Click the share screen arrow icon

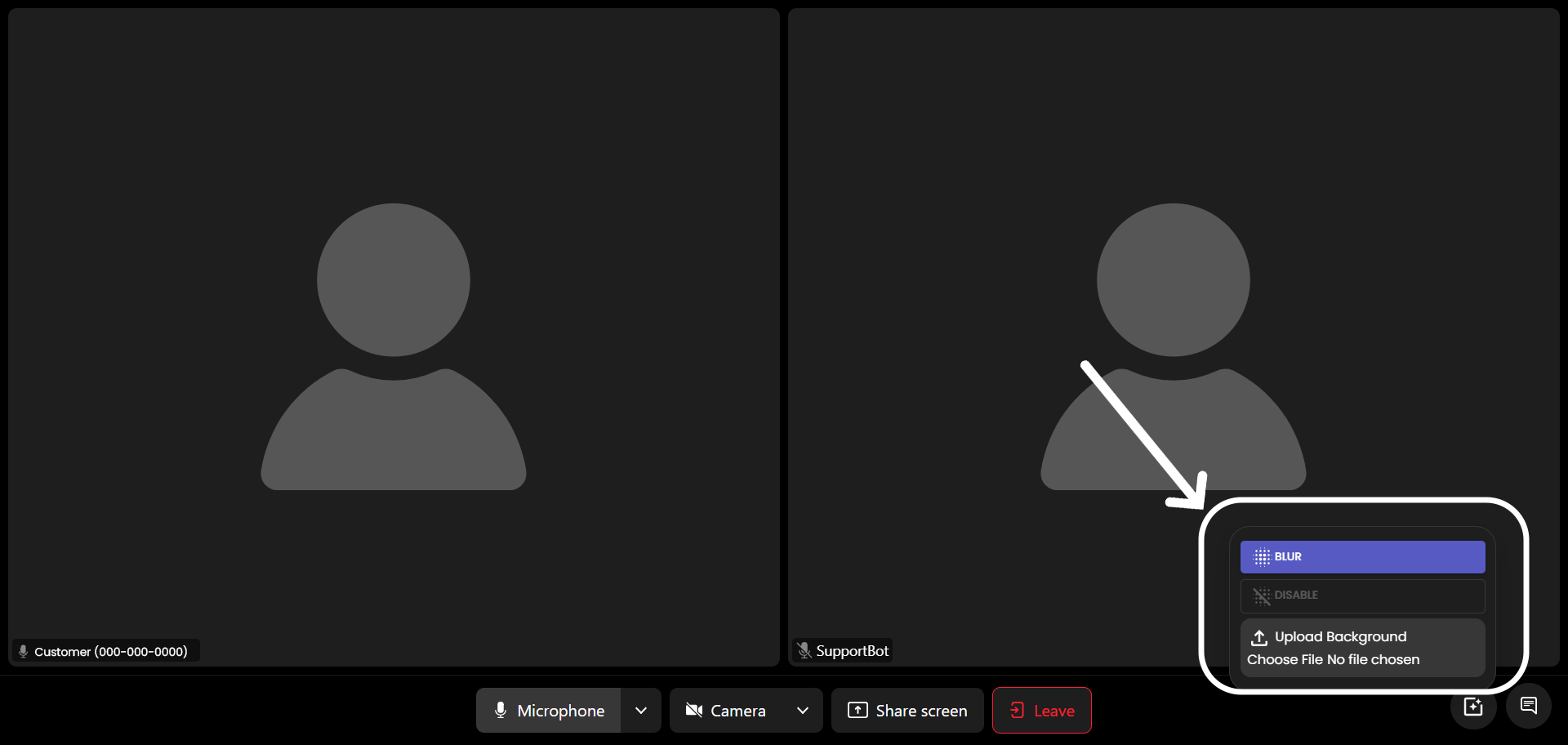click(857, 710)
